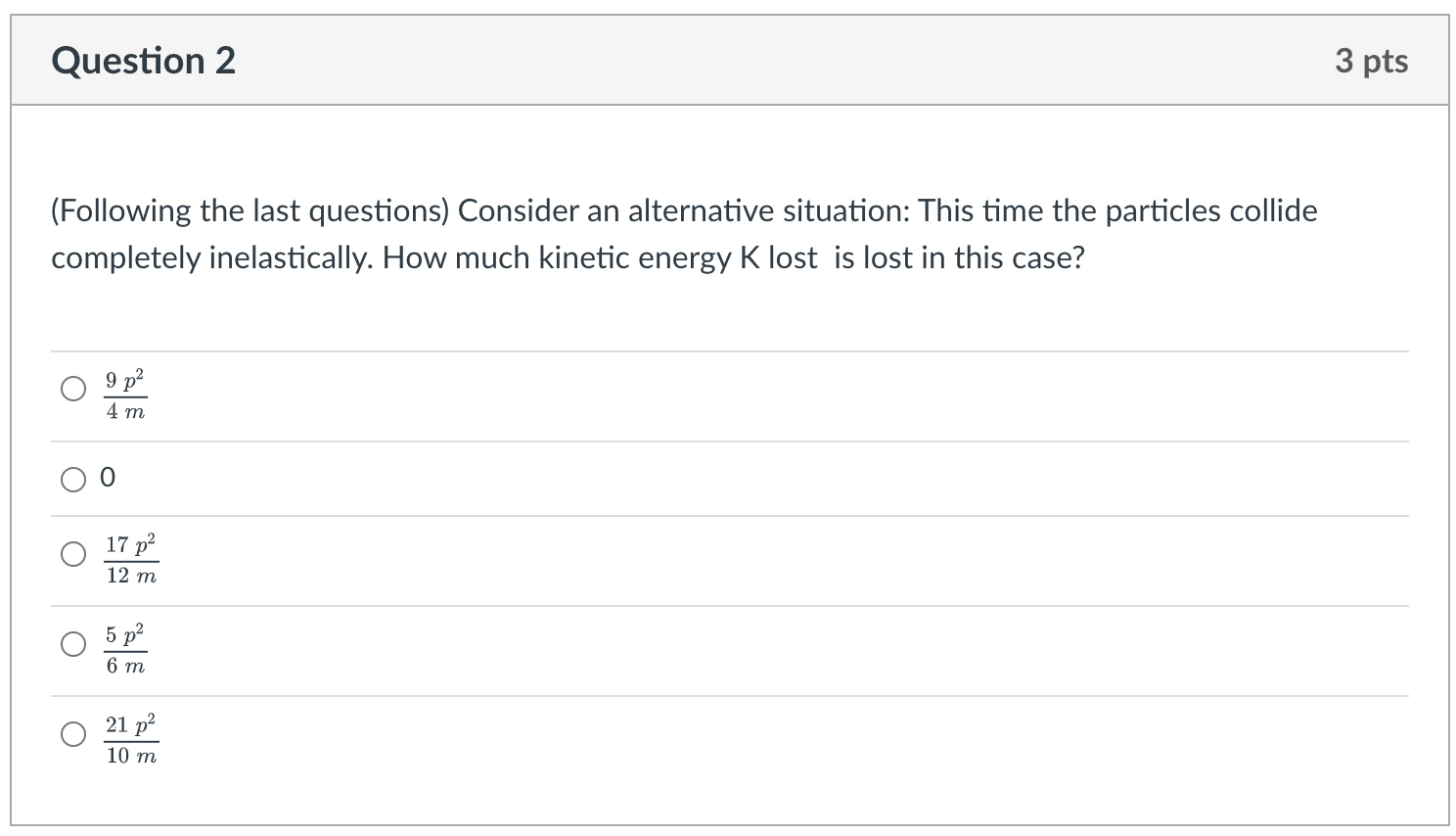Click the 5p²/6m fraction label
Screen dimensions: 1456x836
tap(126, 650)
